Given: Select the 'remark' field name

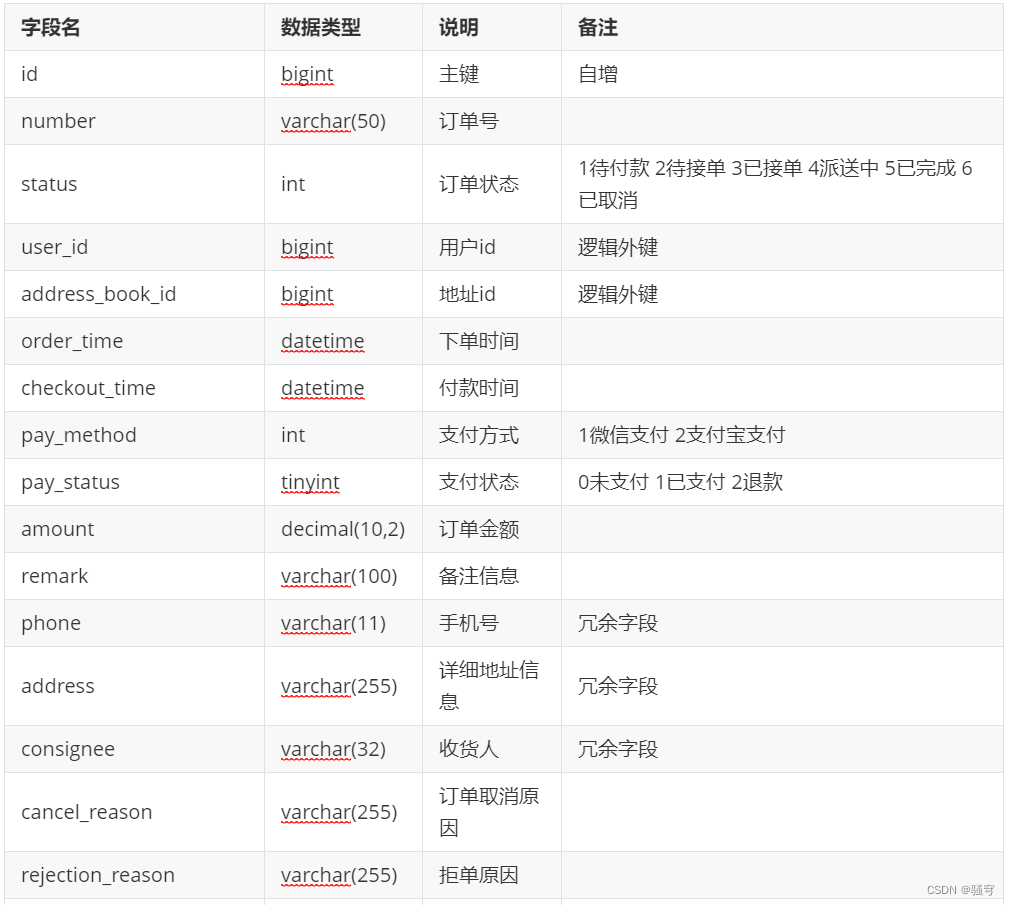Looking at the screenshot, I should (54, 576).
